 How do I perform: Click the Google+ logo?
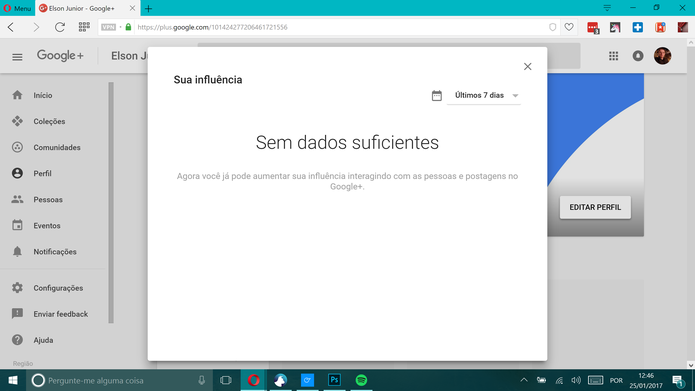click(60, 56)
